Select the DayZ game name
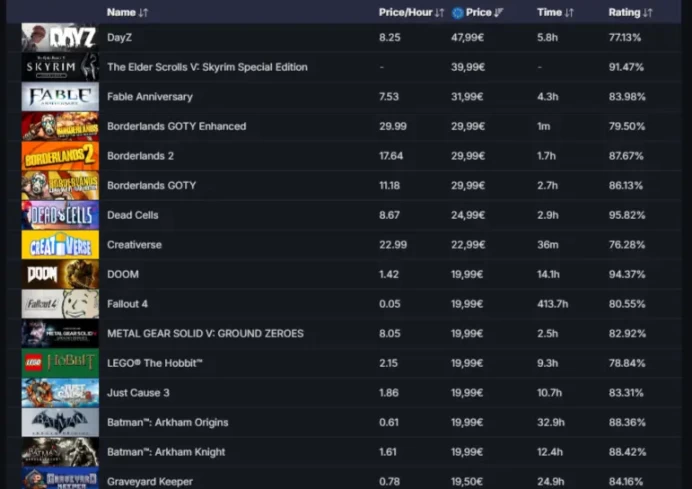 (x=119, y=38)
